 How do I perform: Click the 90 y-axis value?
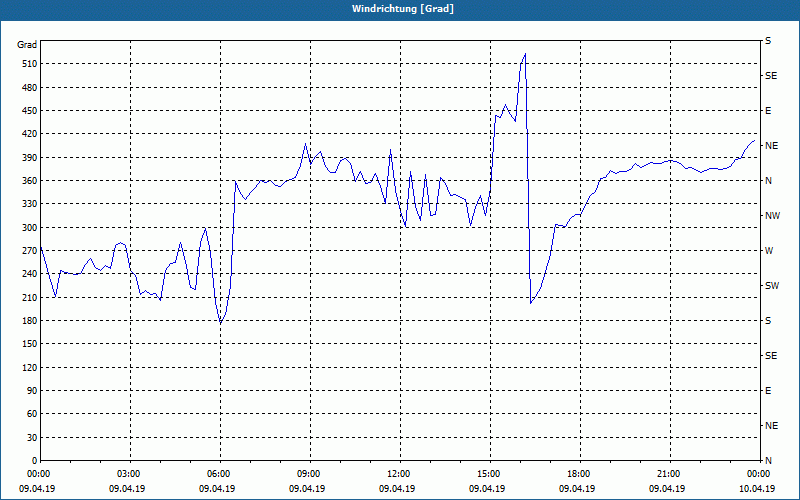(x=32, y=391)
